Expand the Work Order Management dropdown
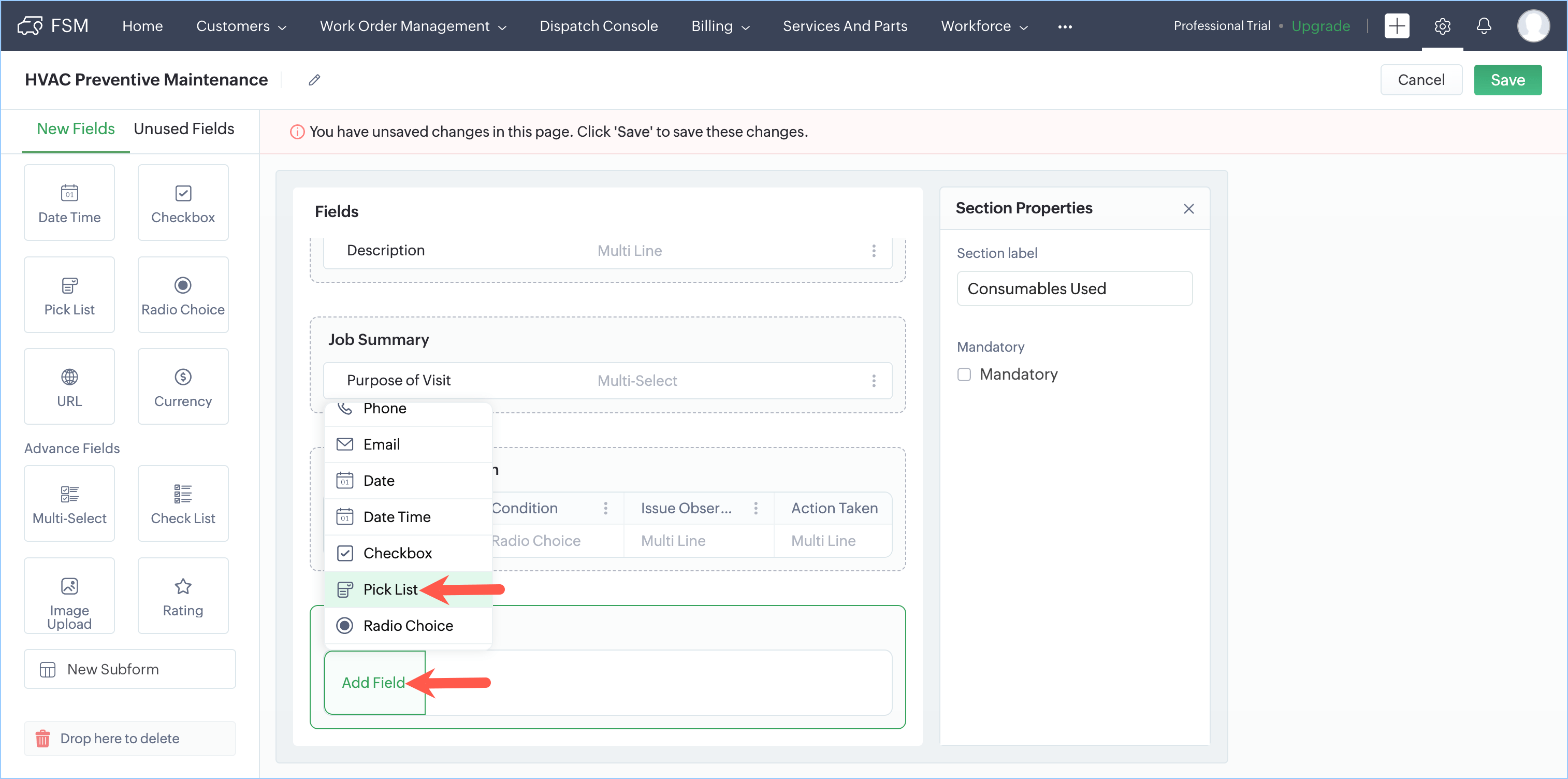The width and height of the screenshot is (1568, 779). point(413,26)
